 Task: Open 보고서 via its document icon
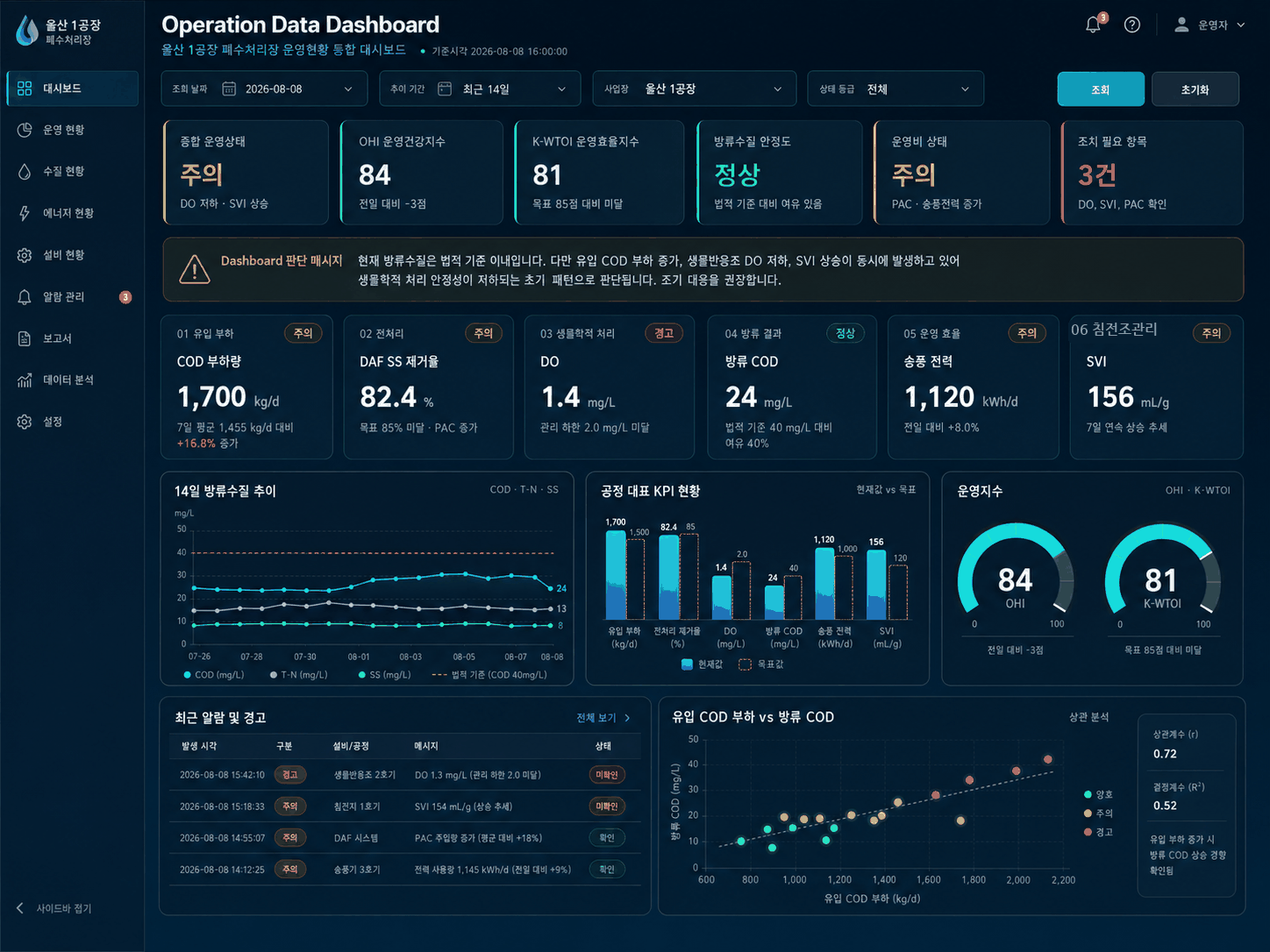(25, 338)
